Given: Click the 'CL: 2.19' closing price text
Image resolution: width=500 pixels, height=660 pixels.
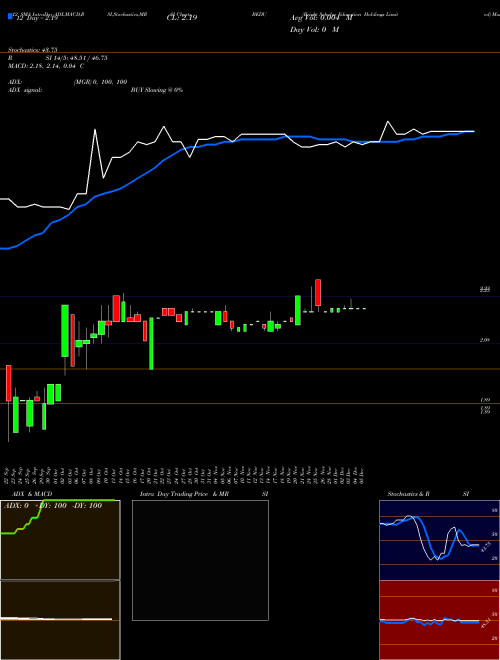Looking at the screenshot, I should point(182,18).
